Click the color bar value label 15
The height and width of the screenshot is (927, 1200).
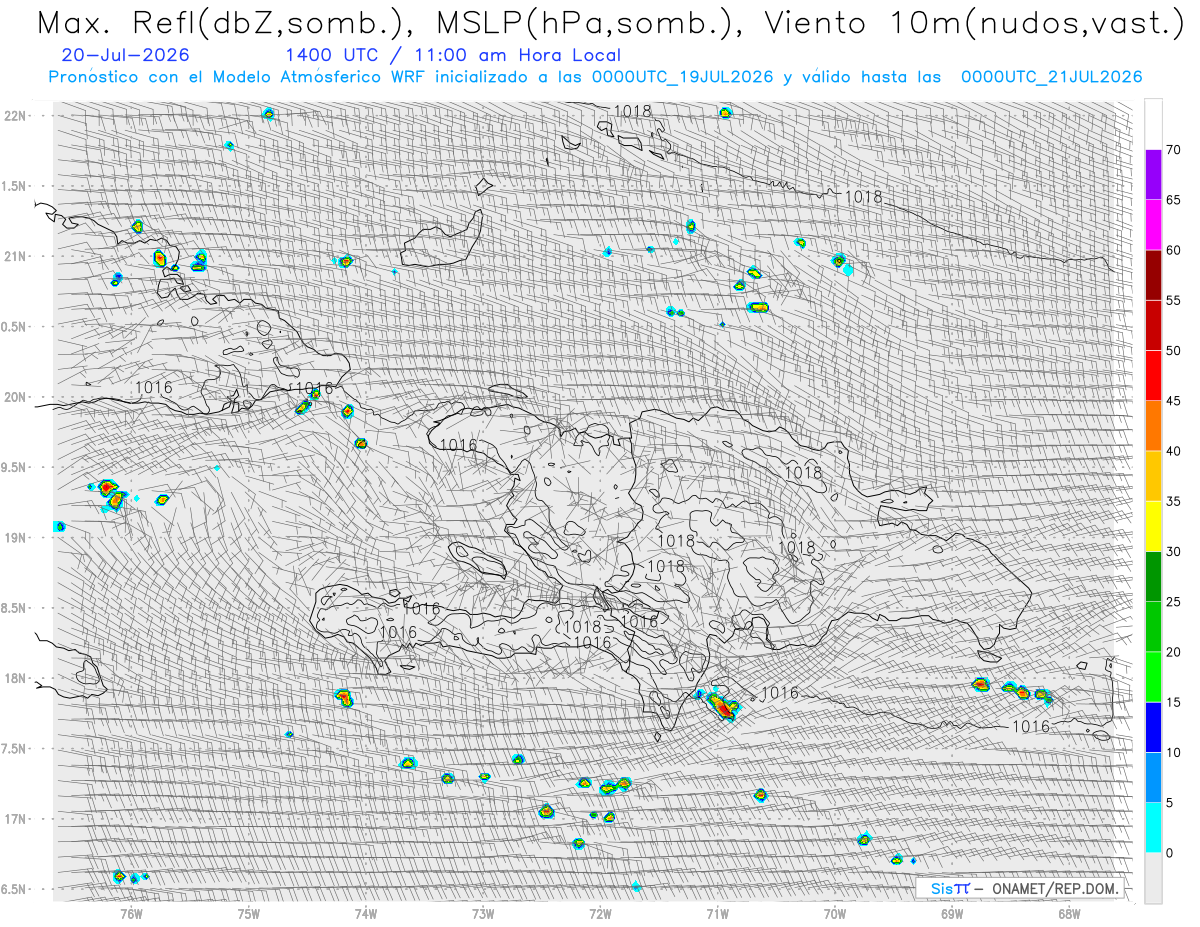1173,702
